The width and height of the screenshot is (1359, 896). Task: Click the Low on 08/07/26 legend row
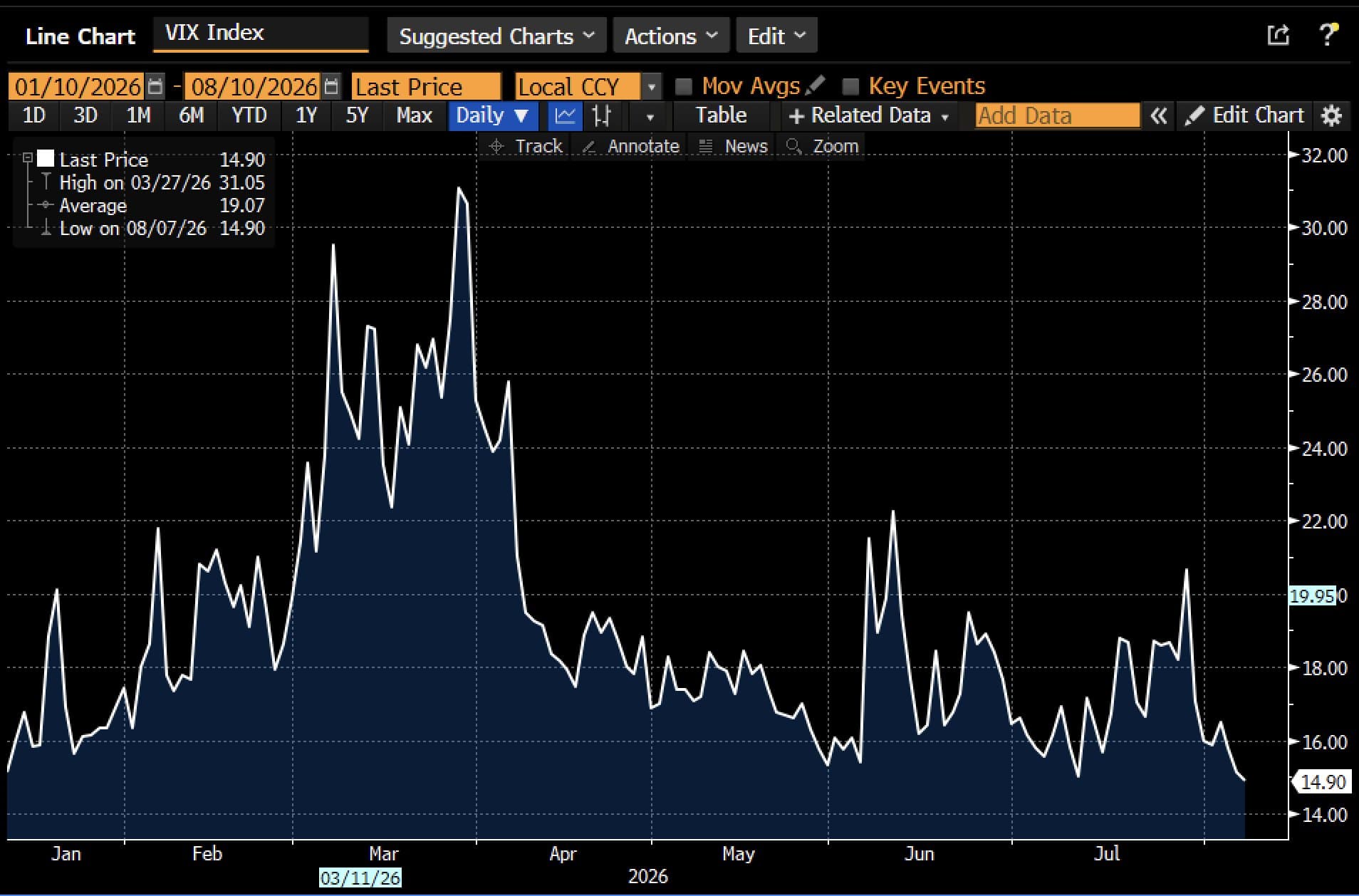point(152,228)
